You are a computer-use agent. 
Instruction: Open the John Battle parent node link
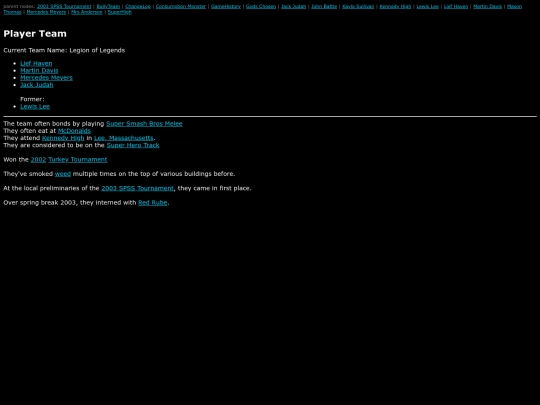pyautogui.click(x=324, y=6)
